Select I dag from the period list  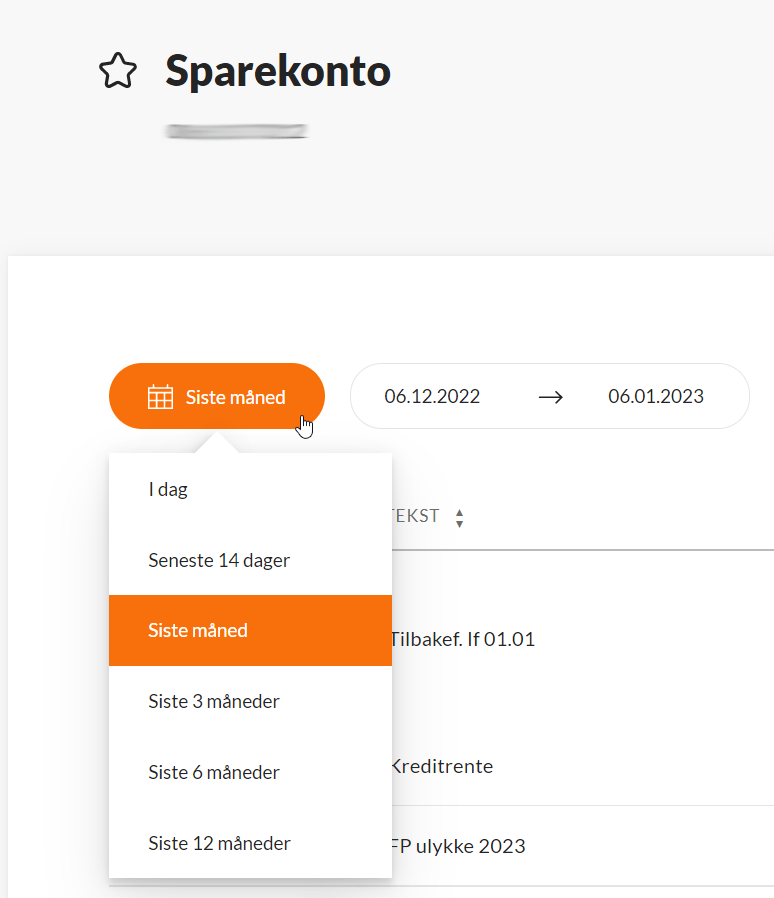[168, 490]
